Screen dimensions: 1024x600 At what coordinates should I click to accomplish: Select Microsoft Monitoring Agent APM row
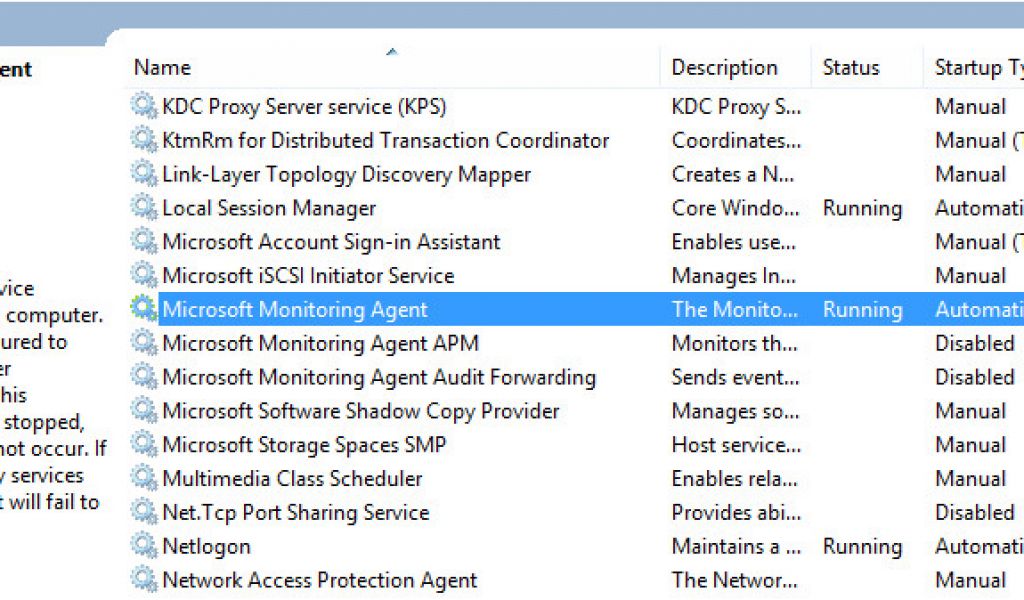pyautogui.click(x=320, y=343)
